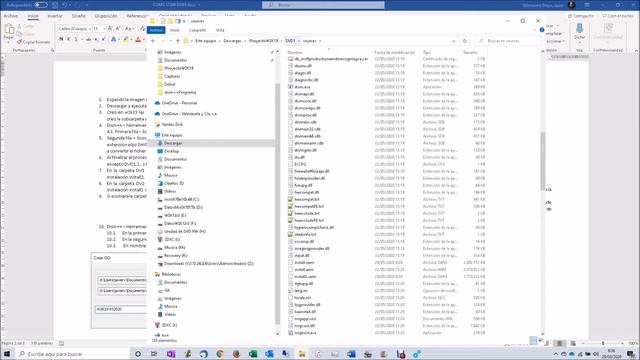
Task: Sort by the Fecha de modificación column
Action: tap(395, 52)
